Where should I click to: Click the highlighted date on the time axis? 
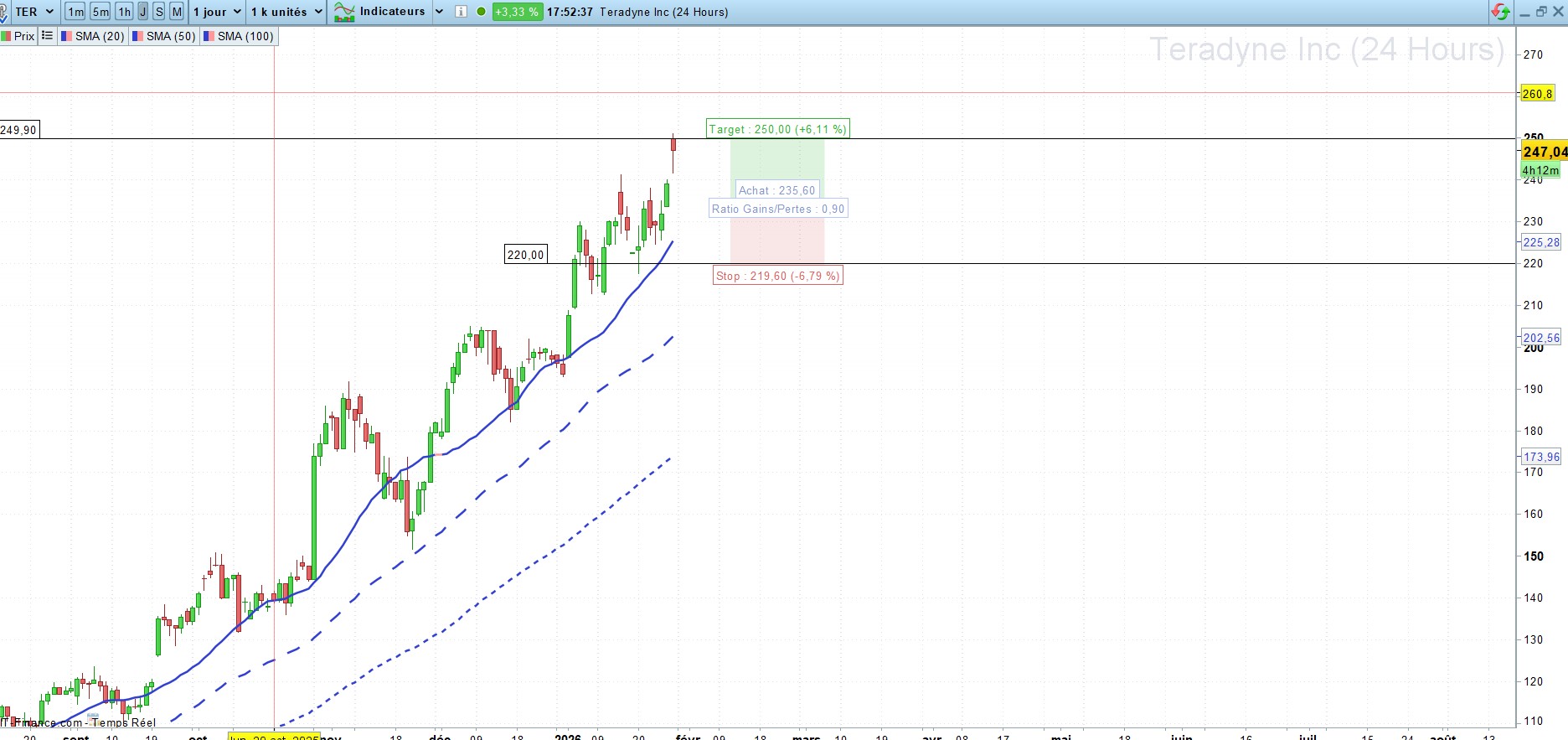tap(274, 737)
